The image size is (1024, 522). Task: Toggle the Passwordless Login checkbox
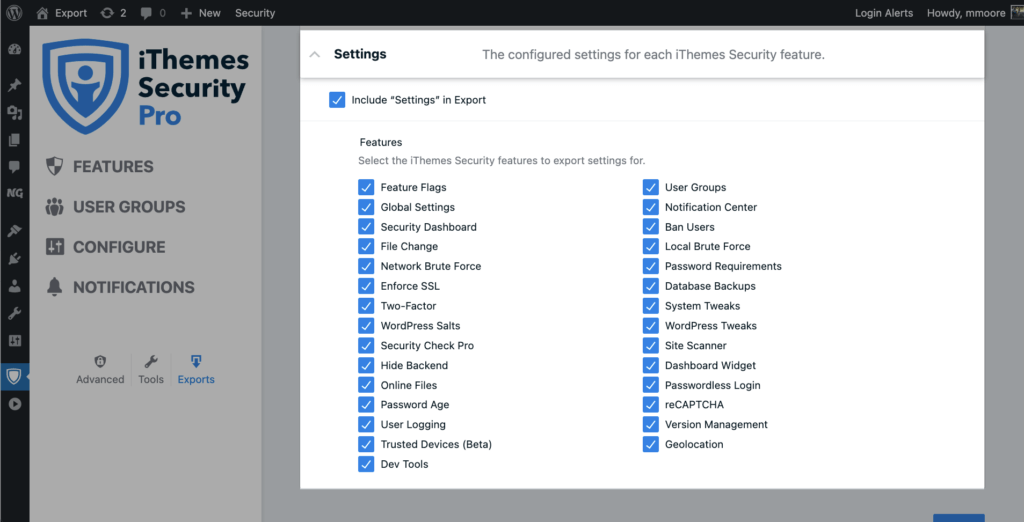coord(650,385)
